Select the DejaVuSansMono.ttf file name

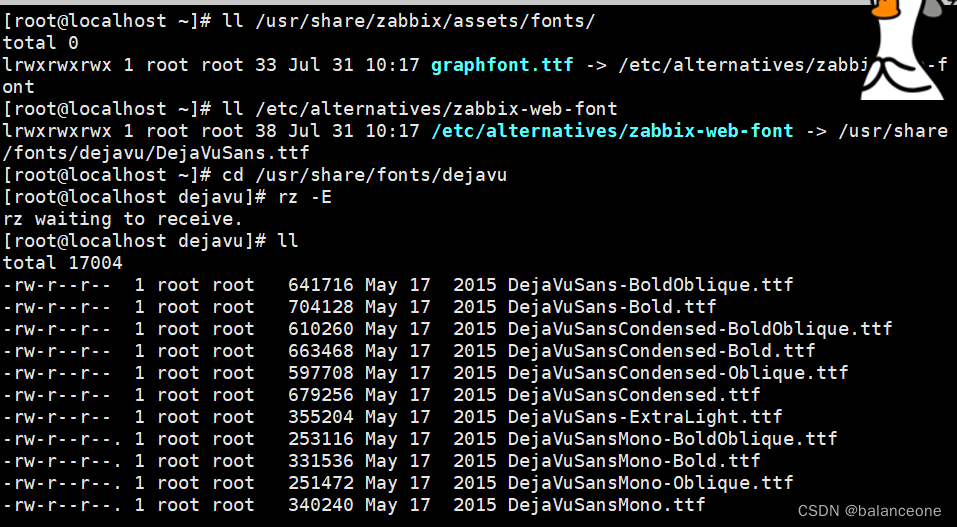(606, 505)
